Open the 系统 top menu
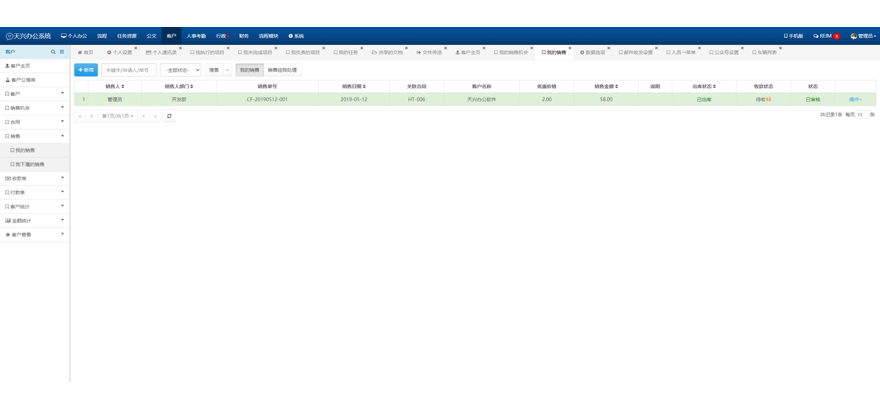 tap(296, 36)
